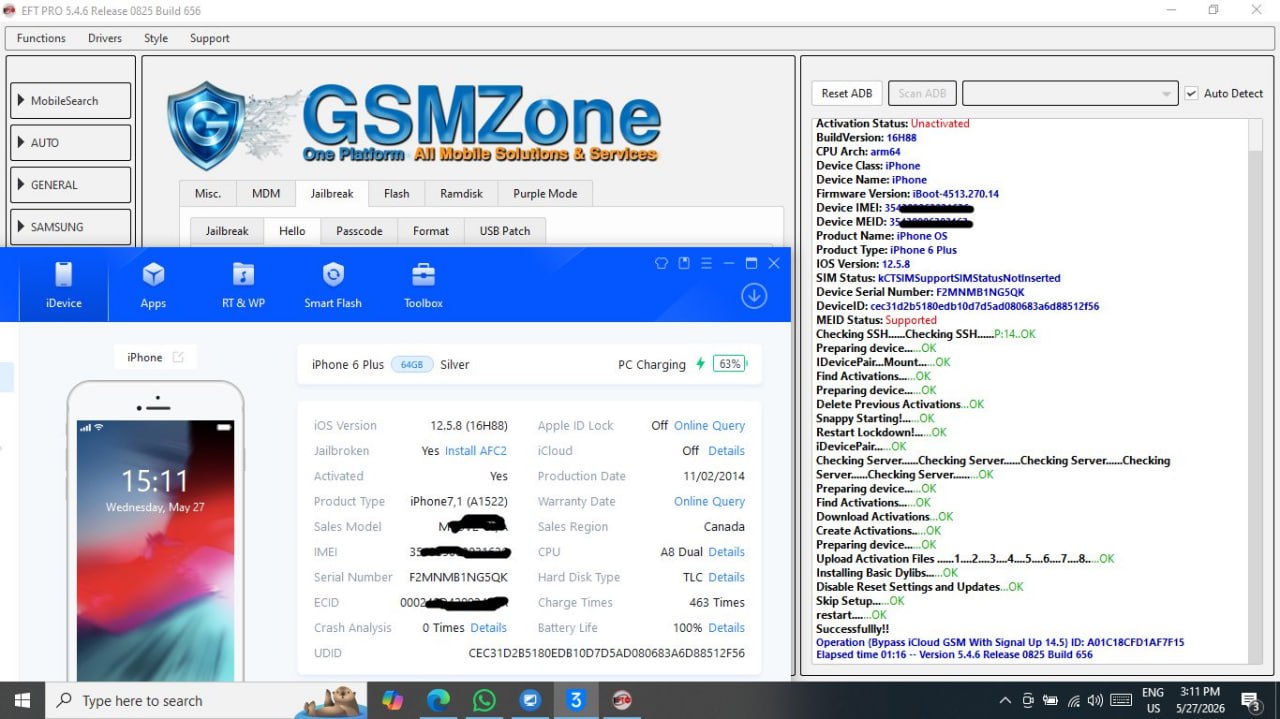
Task: Switch to the MDM tab
Action: click(x=266, y=194)
